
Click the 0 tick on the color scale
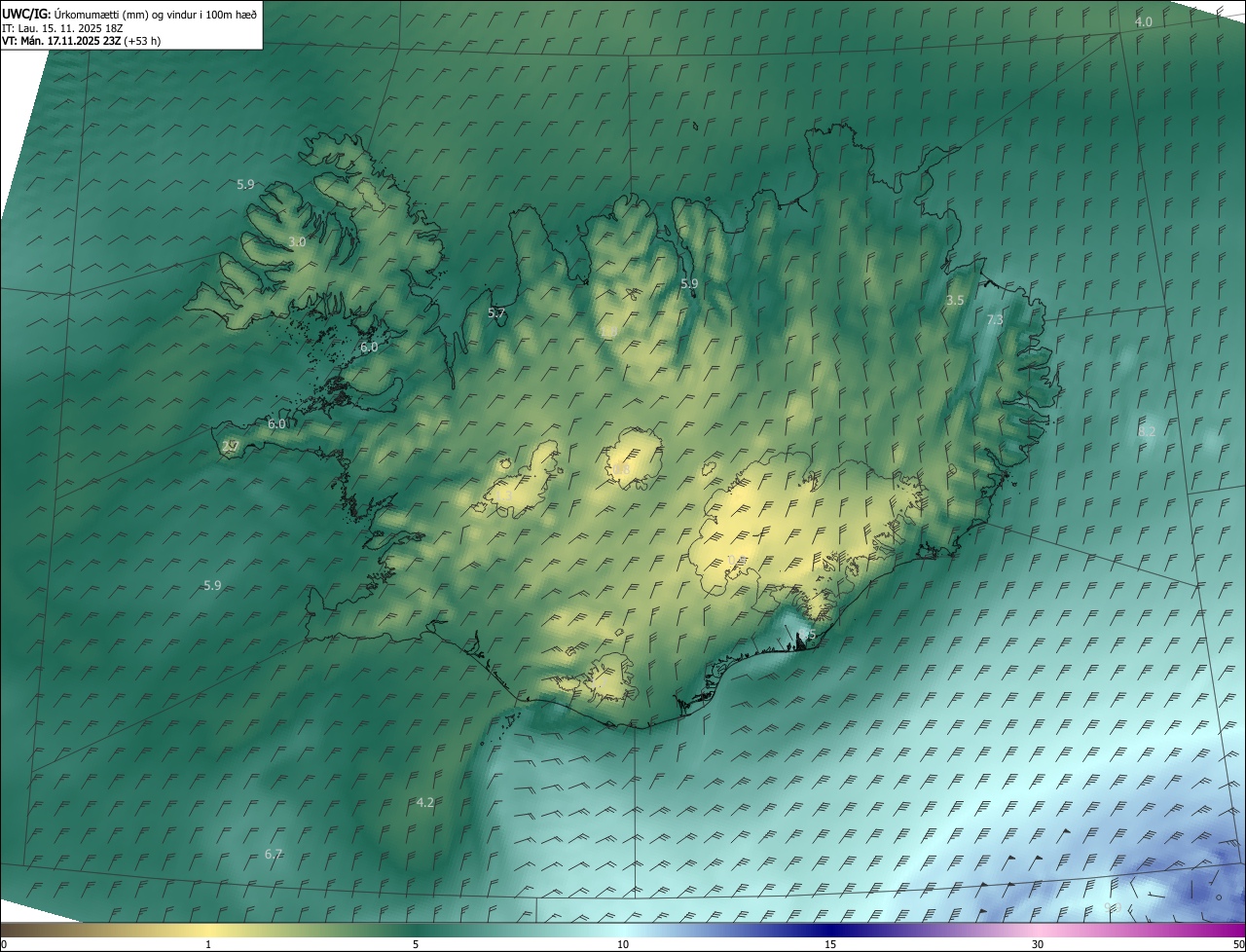point(4,944)
